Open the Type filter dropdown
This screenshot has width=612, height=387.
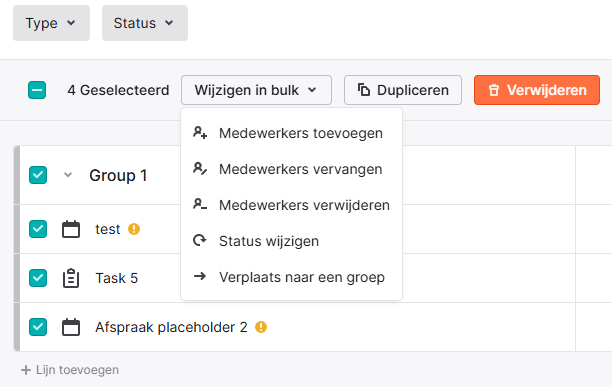coord(52,23)
